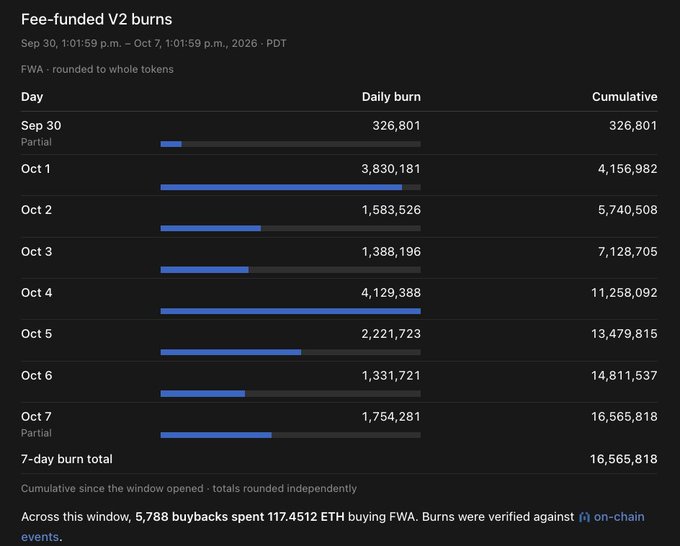Click cumulative value 14,811,537
This screenshot has width=680, height=546.
(x=624, y=376)
